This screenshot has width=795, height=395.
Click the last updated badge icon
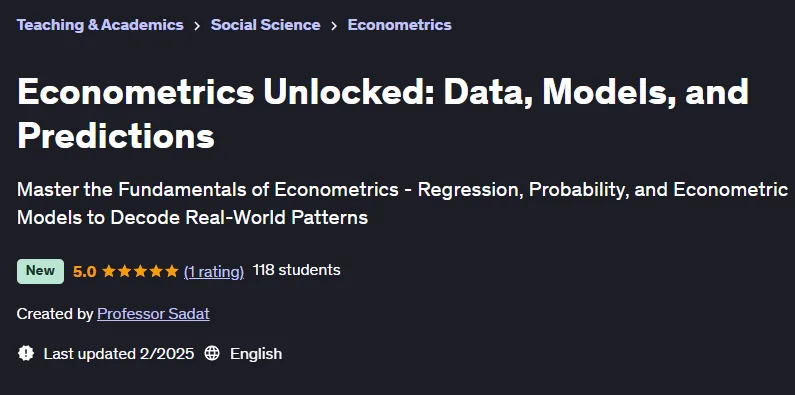pyautogui.click(x=26, y=353)
